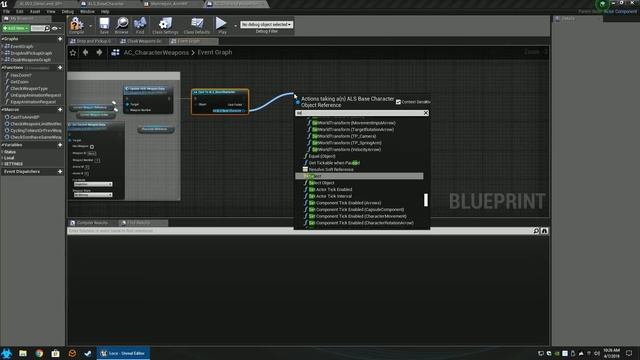Click the favorite star icon in graph bar
The height and width of the screenshot is (360, 640).
click(x=73, y=53)
